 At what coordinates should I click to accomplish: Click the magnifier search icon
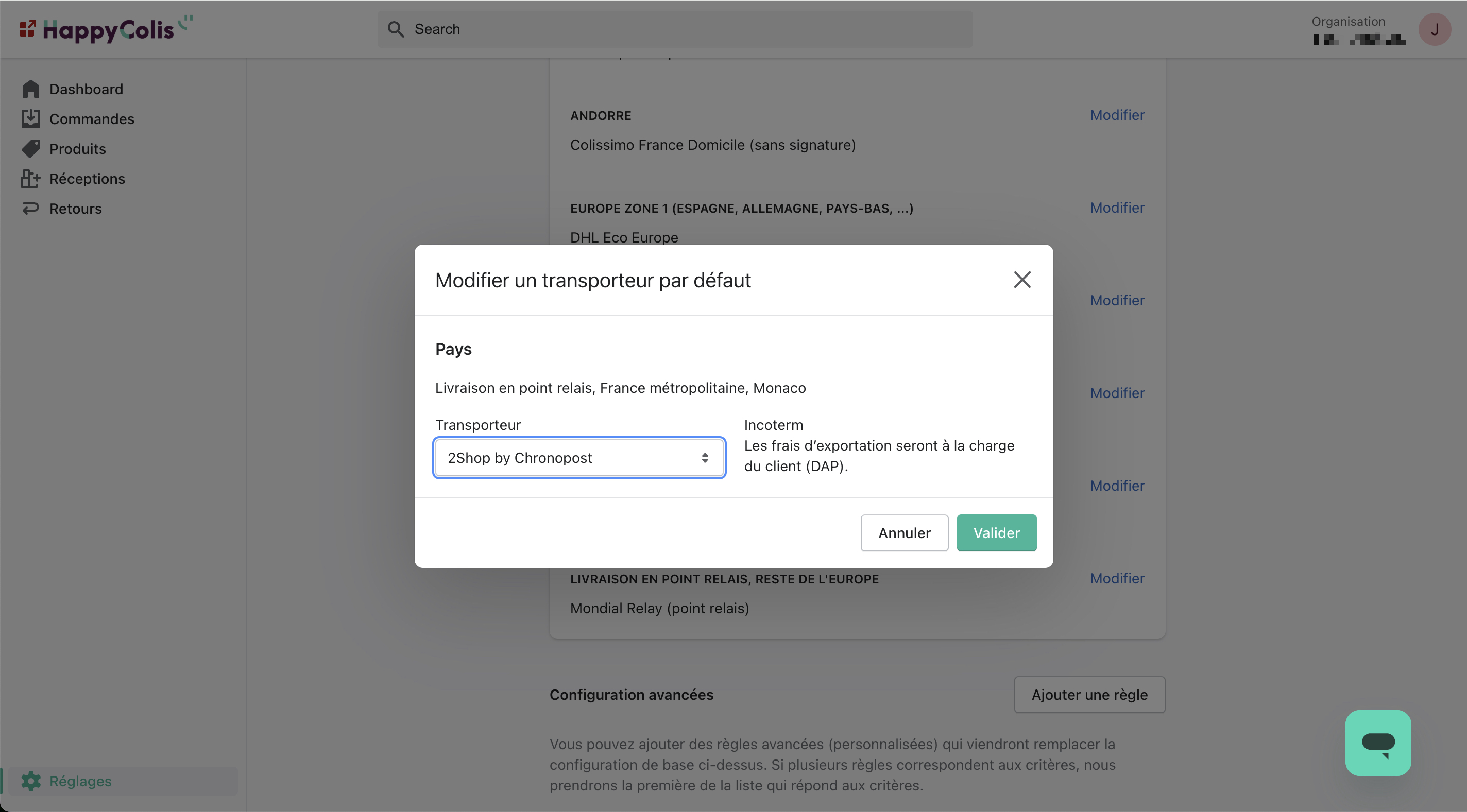coord(396,29)
